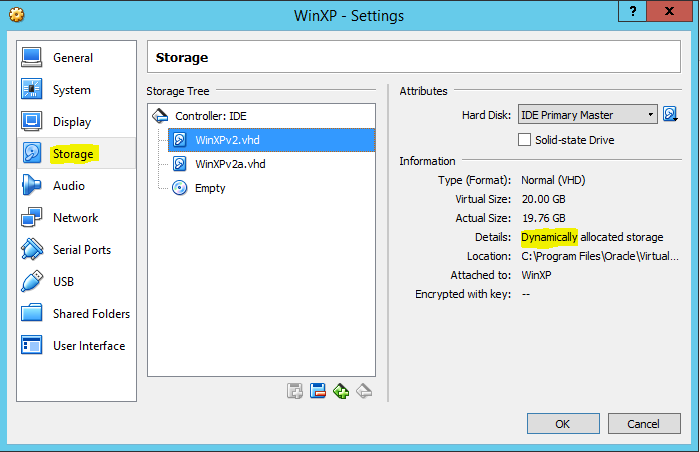The height and width of the screenshot is (452, 700).
Task: Click the Storage disk icon in the sidebar
Action: click(x=32, y=153)
